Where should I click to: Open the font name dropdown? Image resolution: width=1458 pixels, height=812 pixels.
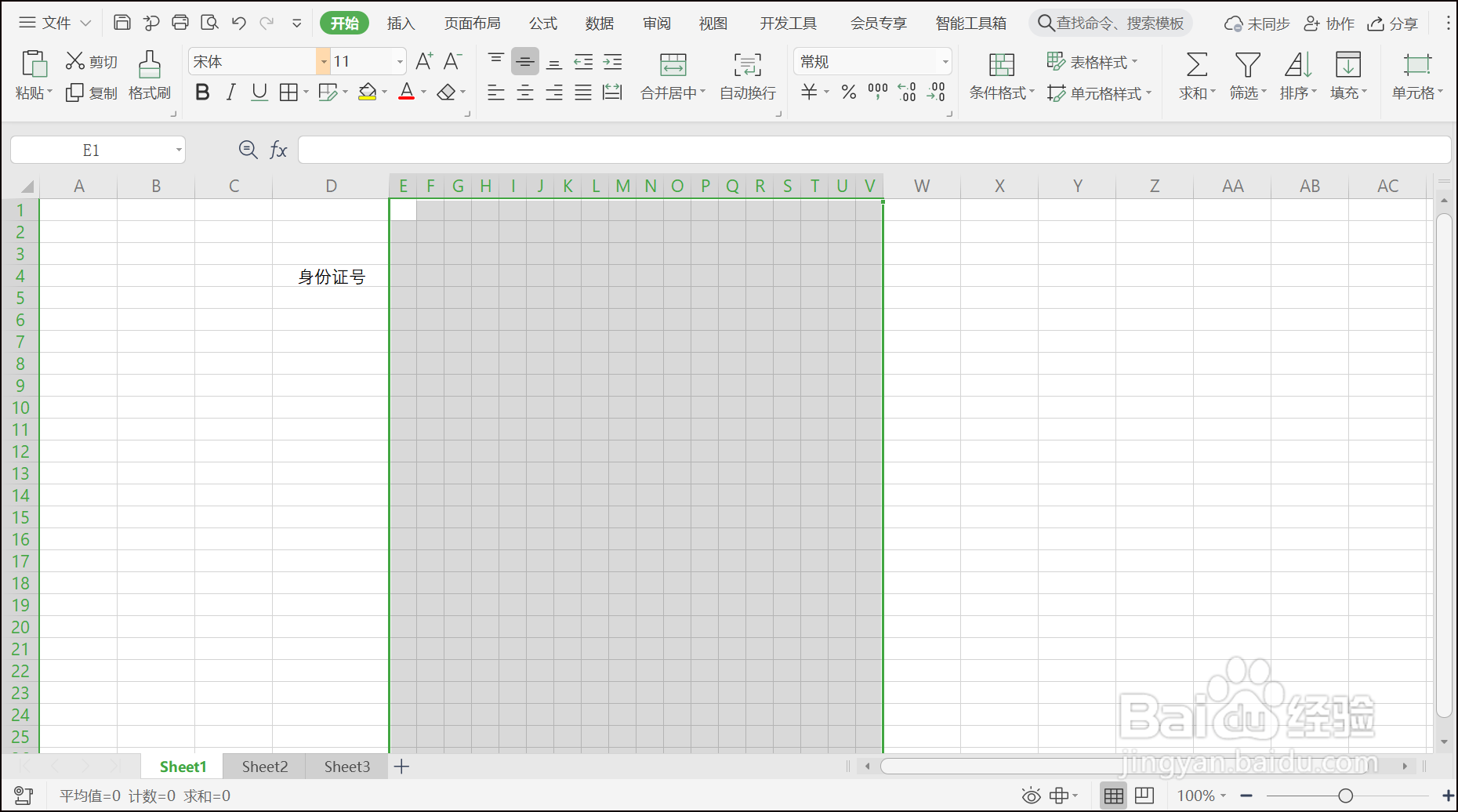point(323,61)
